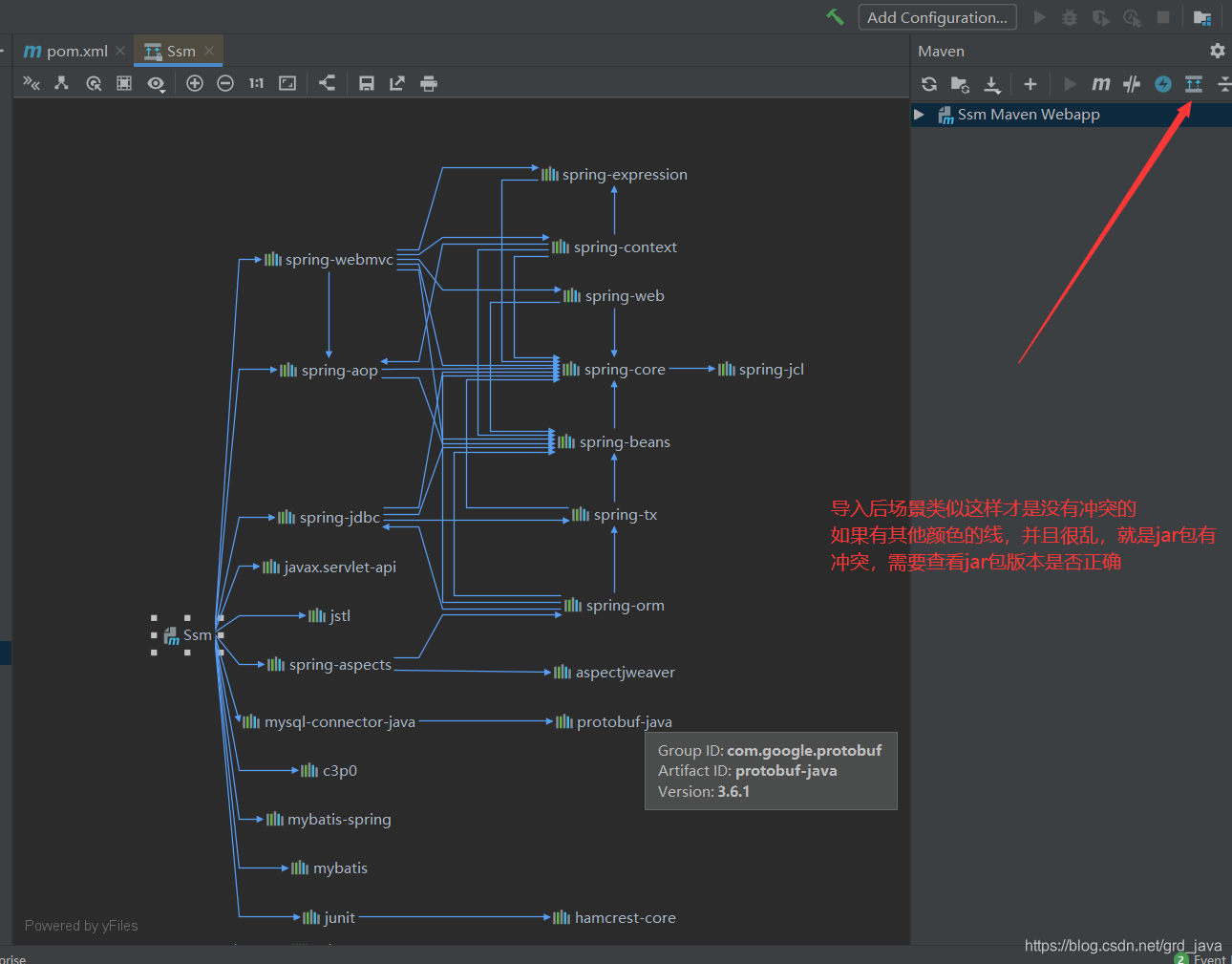Fit diagram content to window
Screen dimensions: 1232x964
coord(287,83)
